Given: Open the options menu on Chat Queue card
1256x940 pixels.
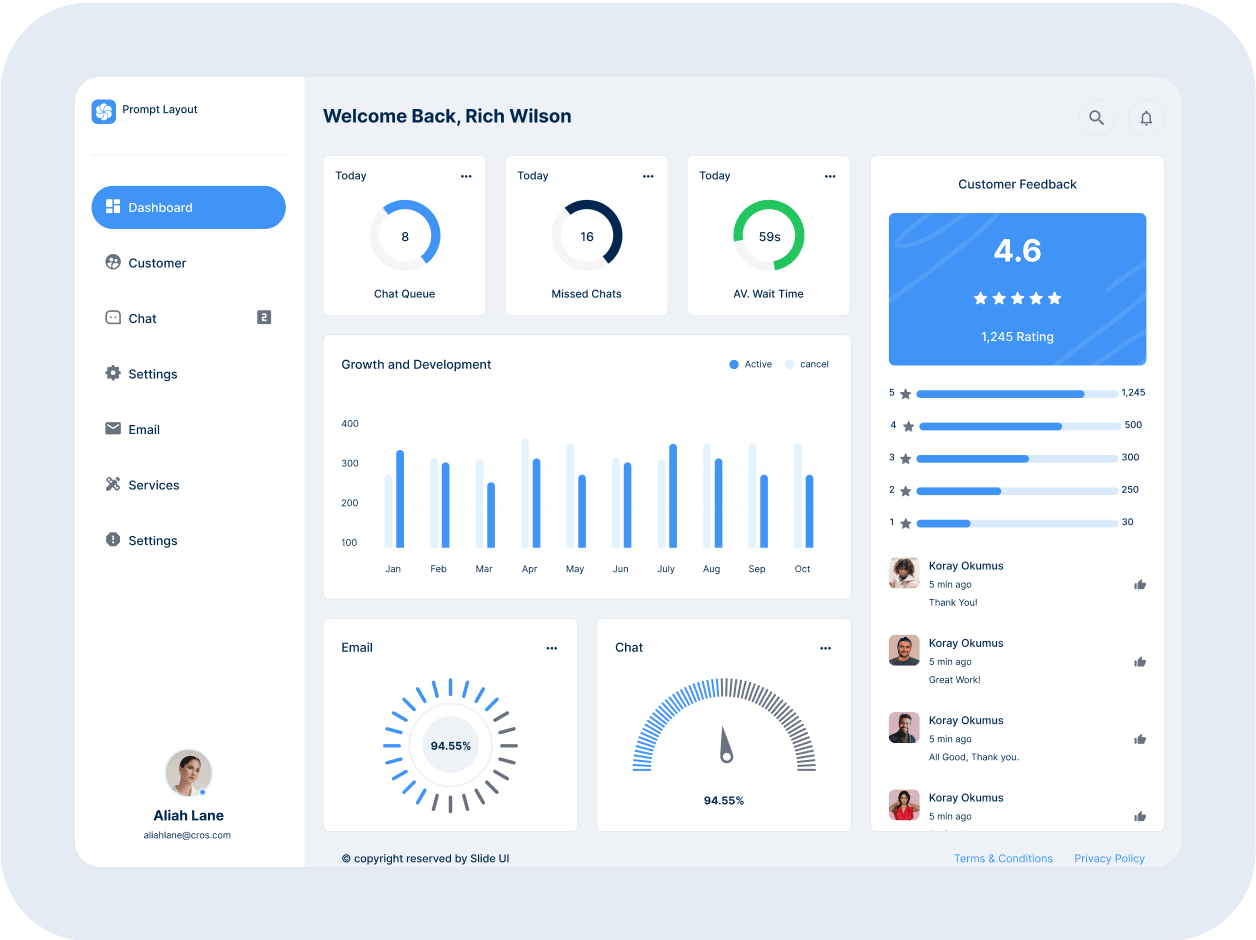Looking at the screenshot, I should 466,175.
